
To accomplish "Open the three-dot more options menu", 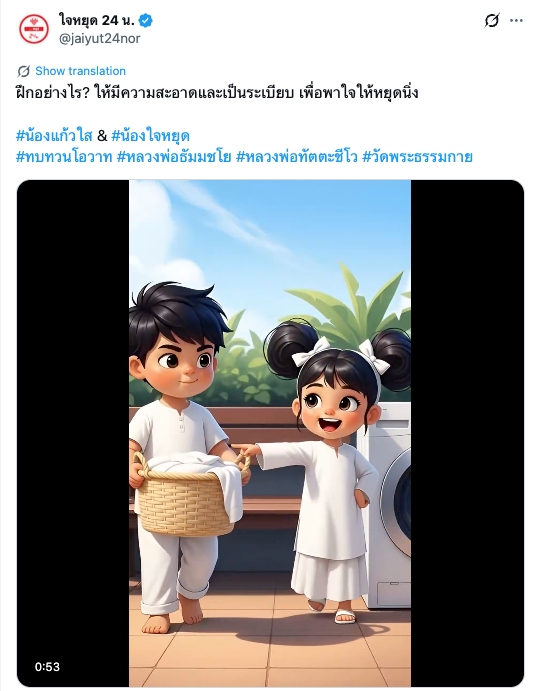I will coord(516,20).
